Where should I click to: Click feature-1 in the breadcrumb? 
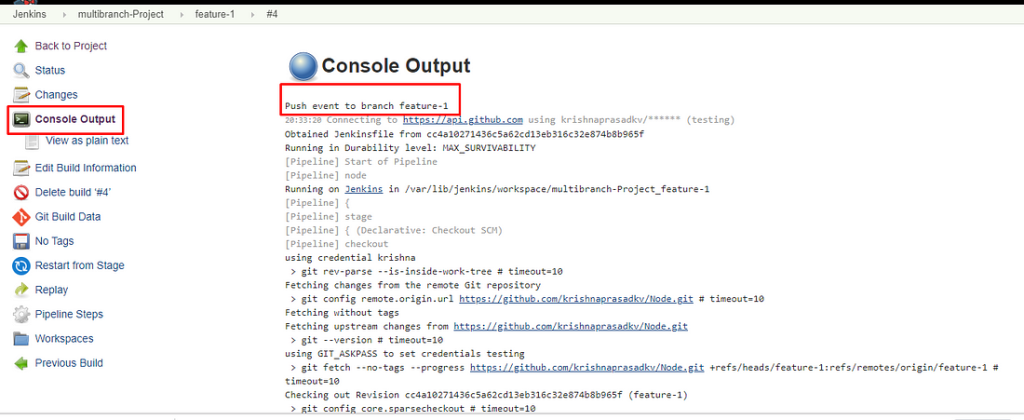coord(215,14)
